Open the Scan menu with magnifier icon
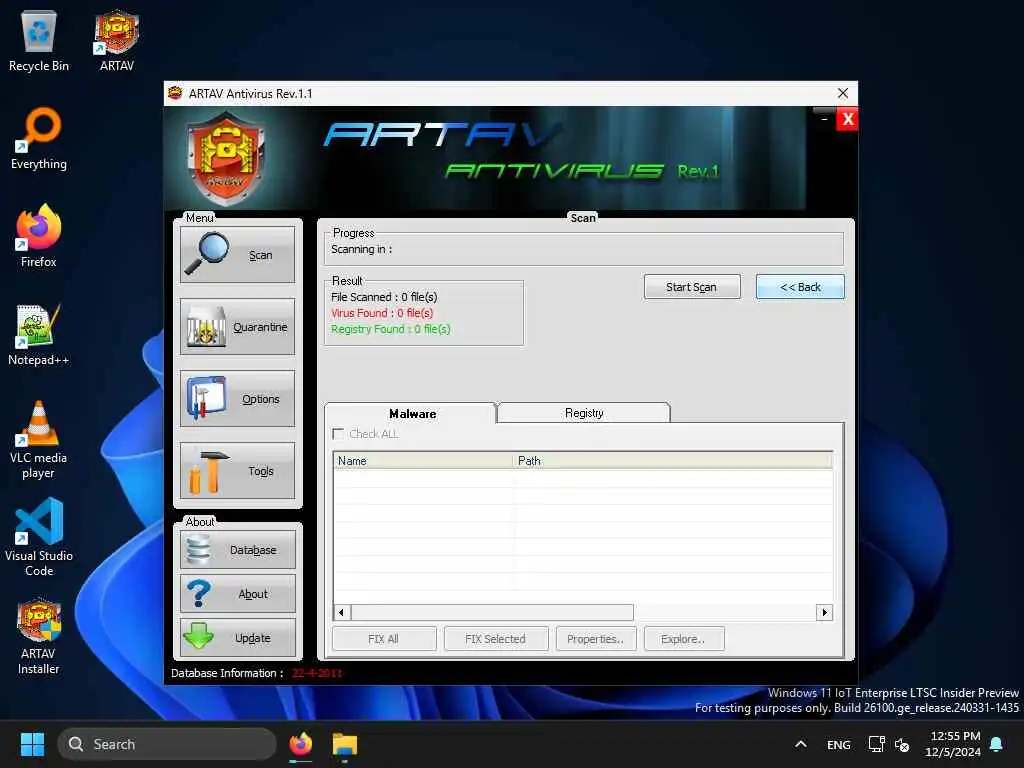The width and height of the screenshot is (1024, 768). [x=237, y=255]
